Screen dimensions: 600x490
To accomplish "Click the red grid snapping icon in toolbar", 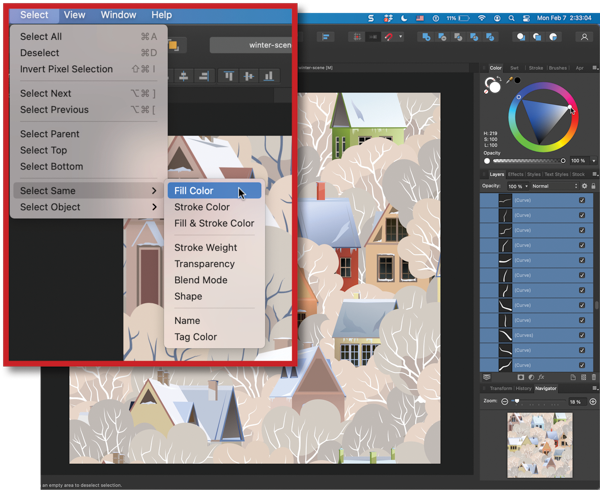I will 357,37.
